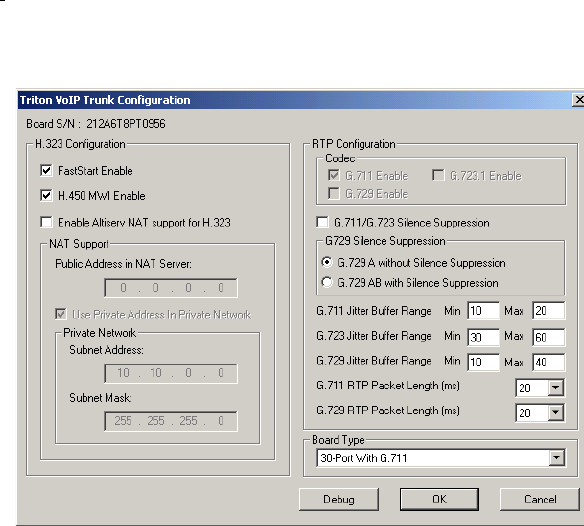Click the G.729 Jitter Buffer Range label
The image size is (584, 526).
[374, 361]
